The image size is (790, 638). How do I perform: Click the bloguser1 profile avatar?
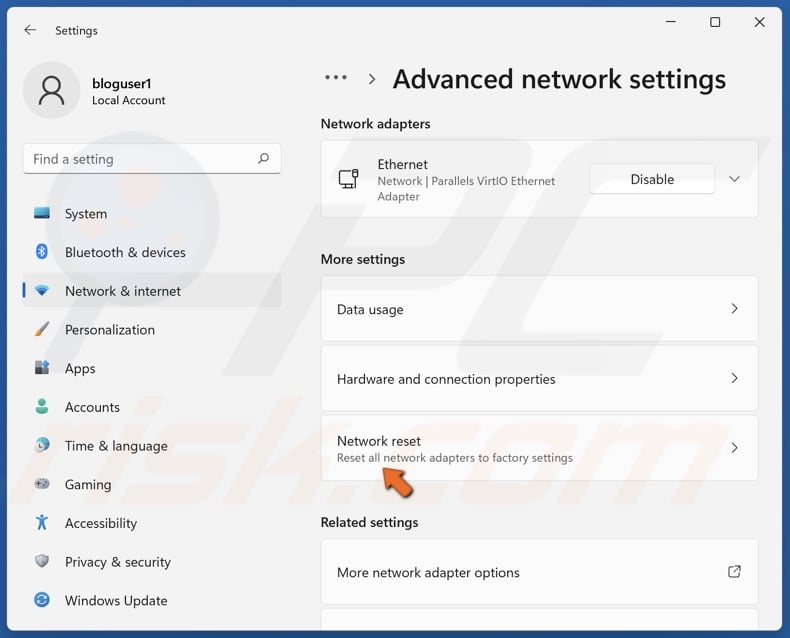pos(51,91)
